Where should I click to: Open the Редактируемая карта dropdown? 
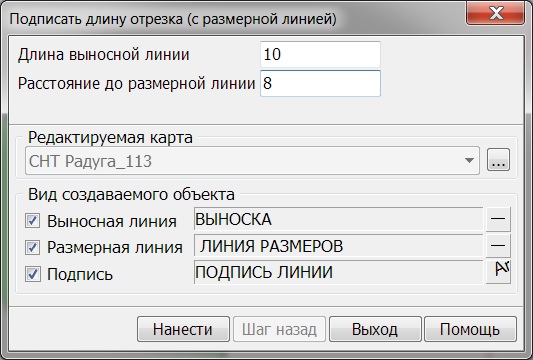(252, 161)
